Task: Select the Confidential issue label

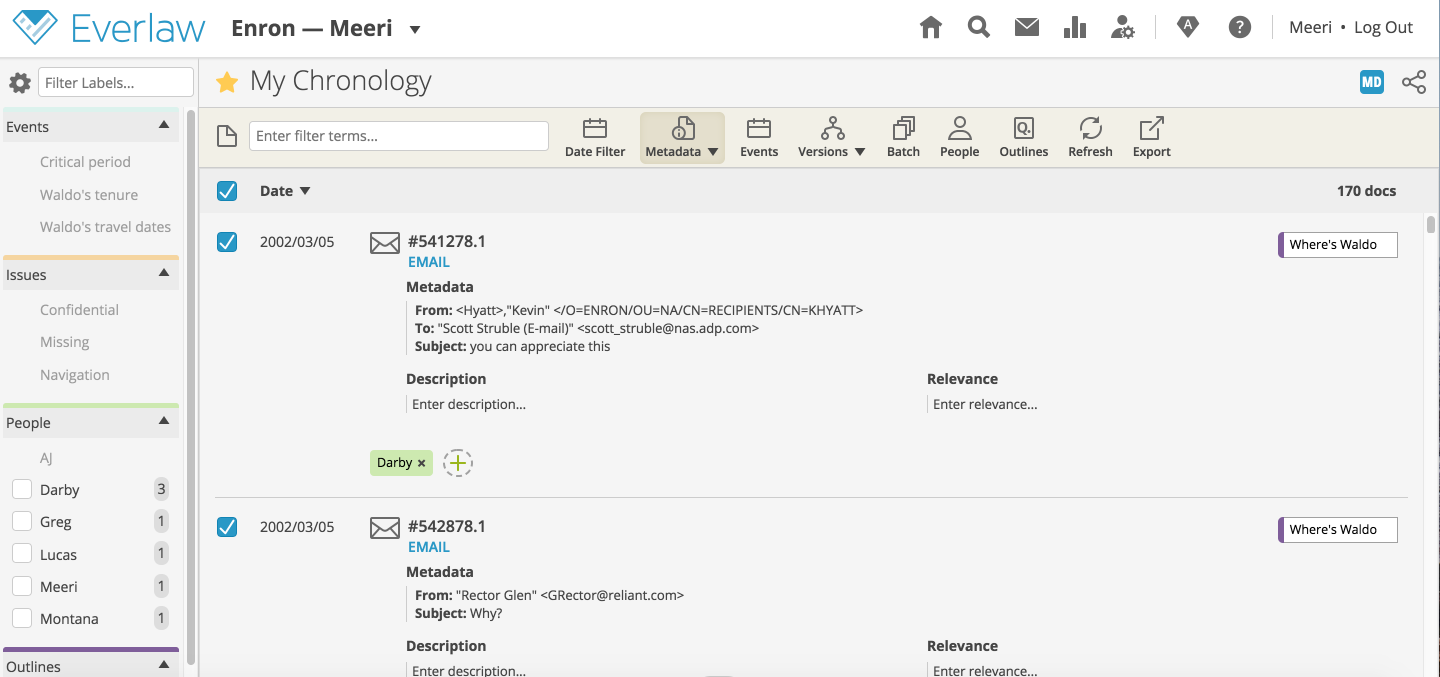Action: tap(79, 310)
